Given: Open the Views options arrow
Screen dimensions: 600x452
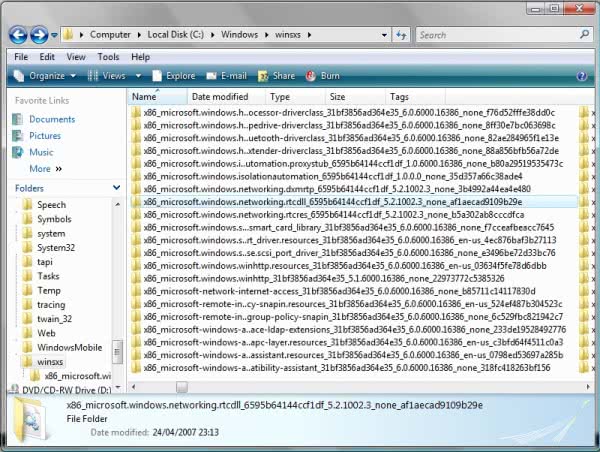Looking at the screenshot, I should 138,76.
